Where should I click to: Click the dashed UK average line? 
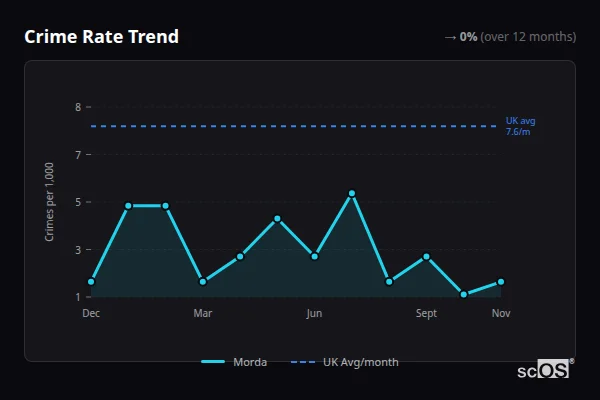tap(293, 126)
